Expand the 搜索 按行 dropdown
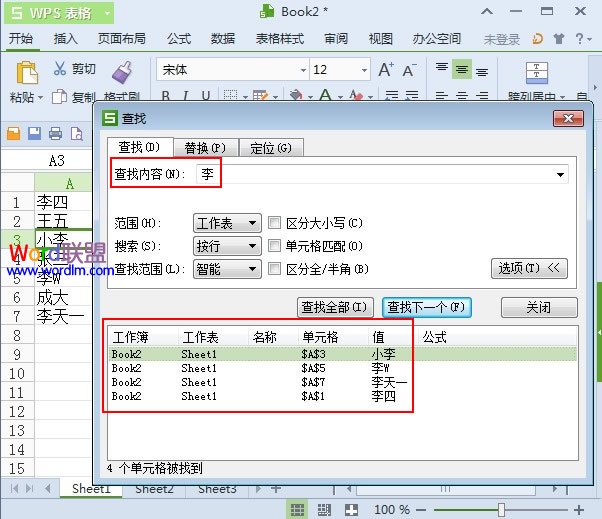 click(x=226, y=246)
